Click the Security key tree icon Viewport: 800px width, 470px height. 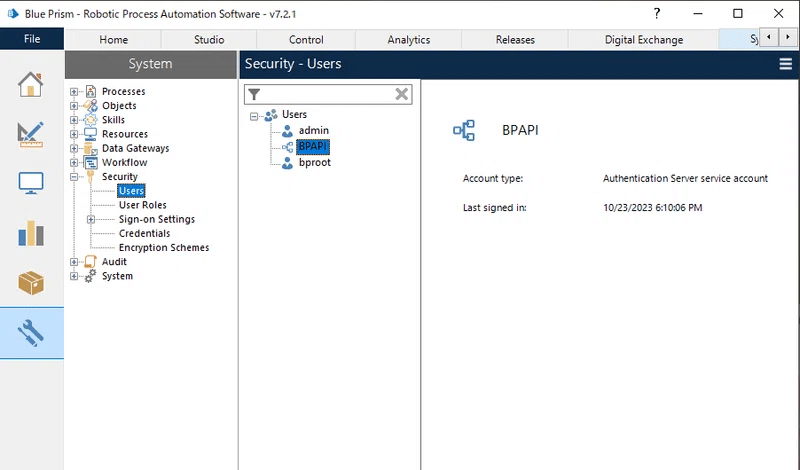[91, 177]
